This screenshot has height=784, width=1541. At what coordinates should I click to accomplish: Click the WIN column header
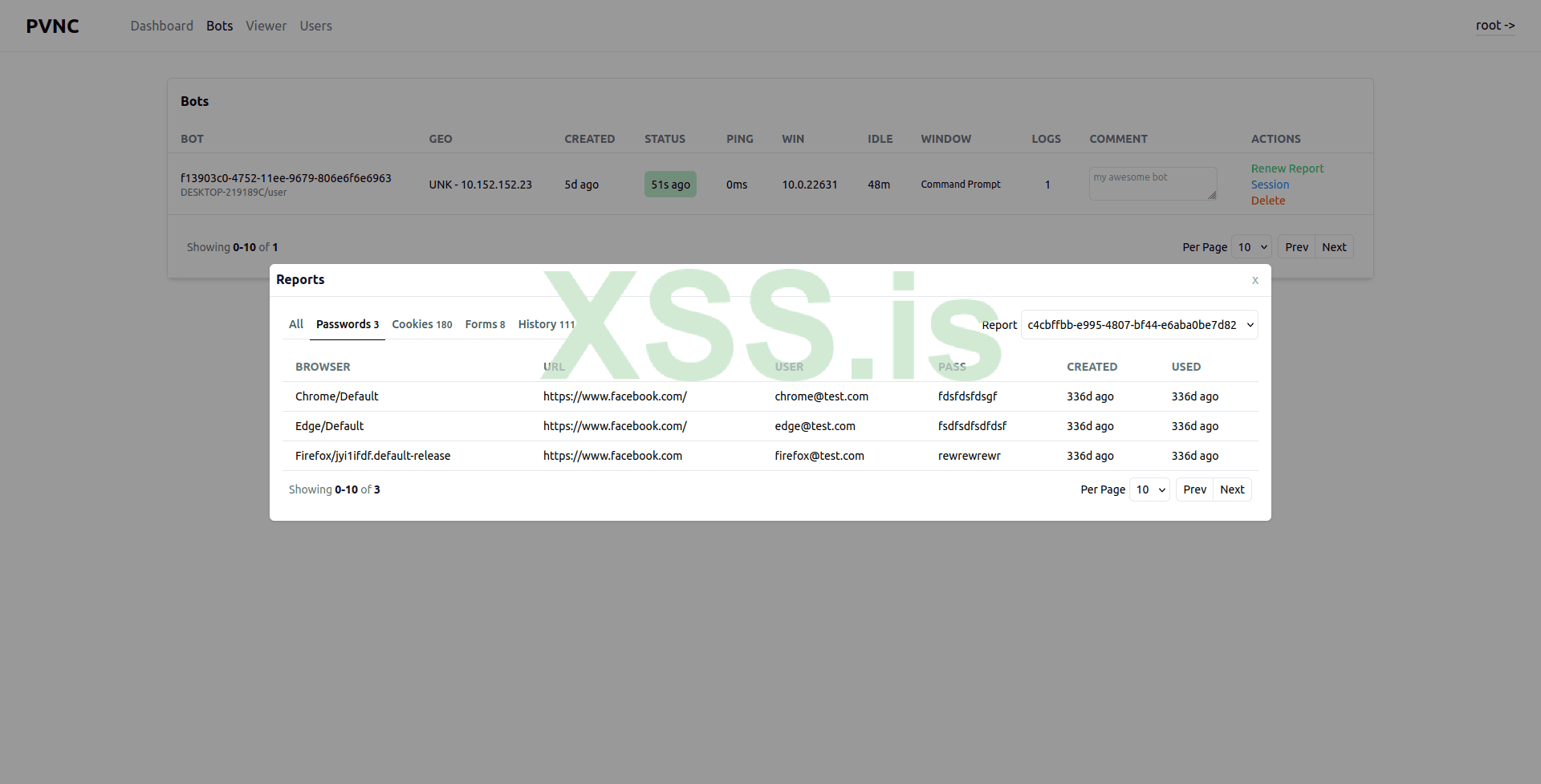794,139
